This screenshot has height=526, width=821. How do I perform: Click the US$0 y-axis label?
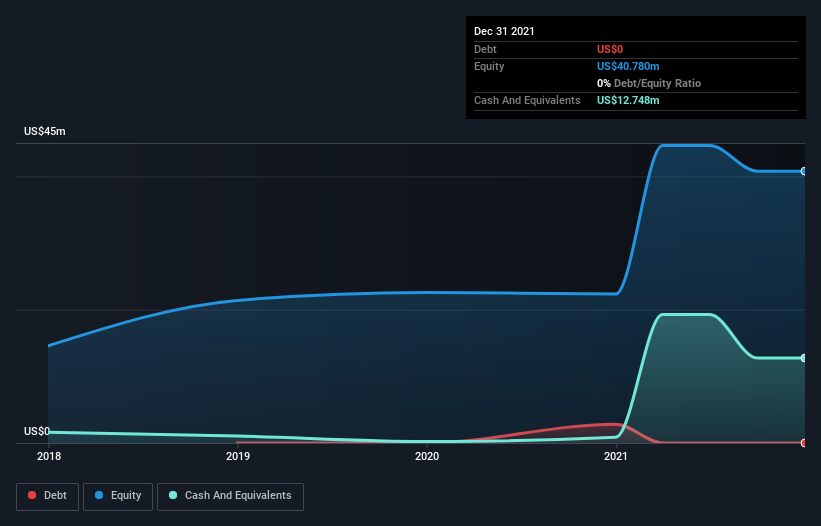37,431
